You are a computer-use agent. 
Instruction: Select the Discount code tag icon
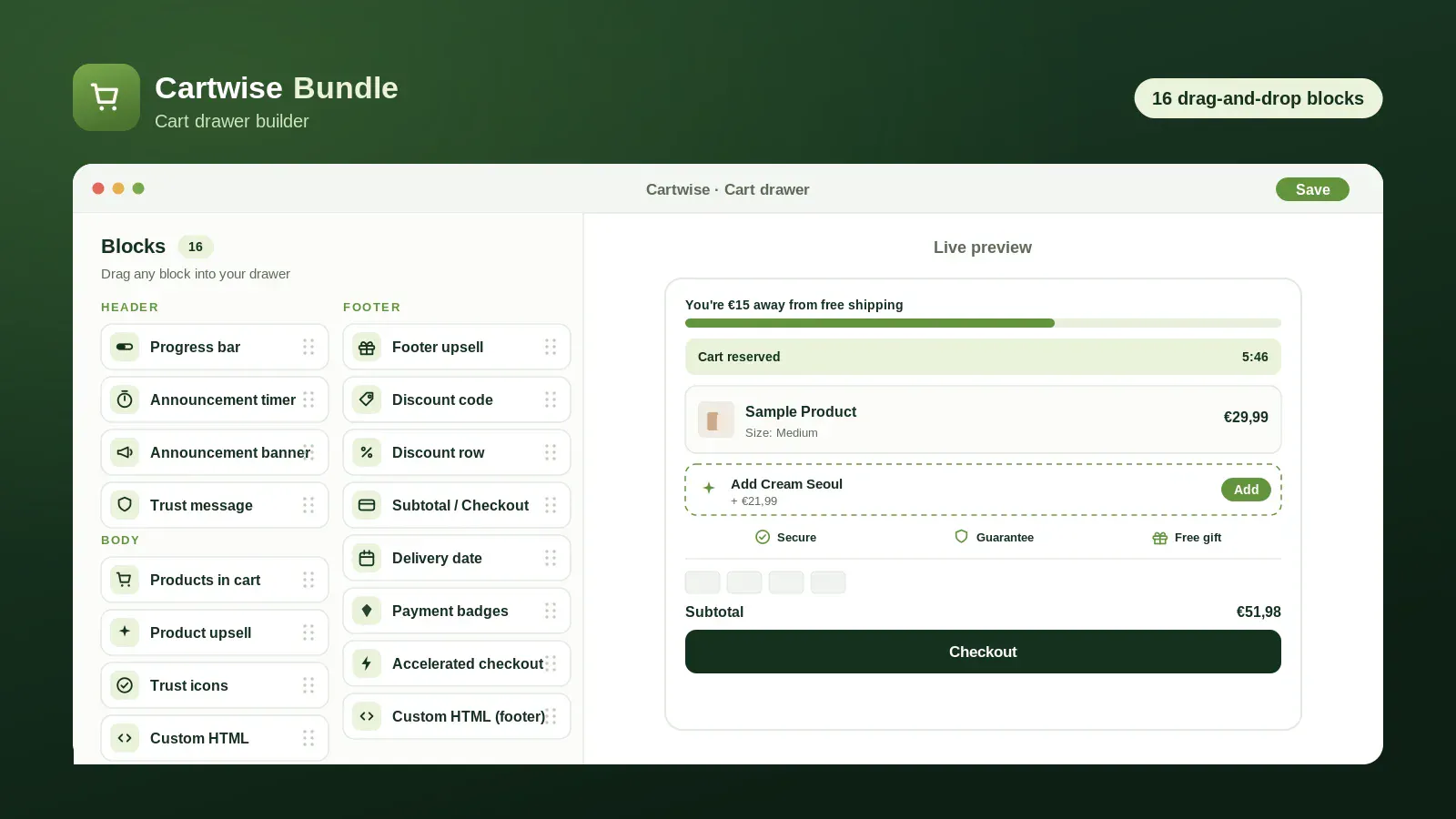[367, 399]
